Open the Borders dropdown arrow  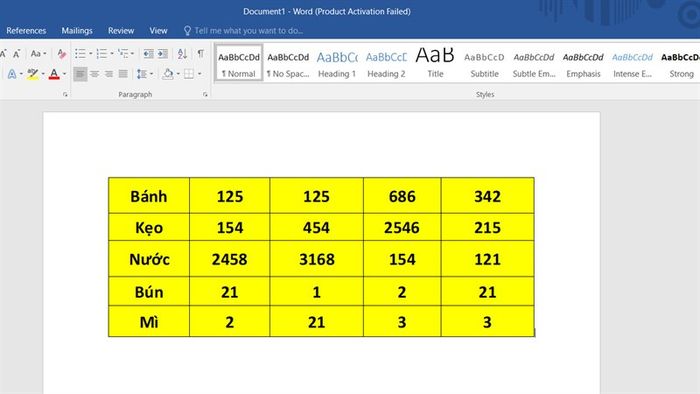coord(200,74)
